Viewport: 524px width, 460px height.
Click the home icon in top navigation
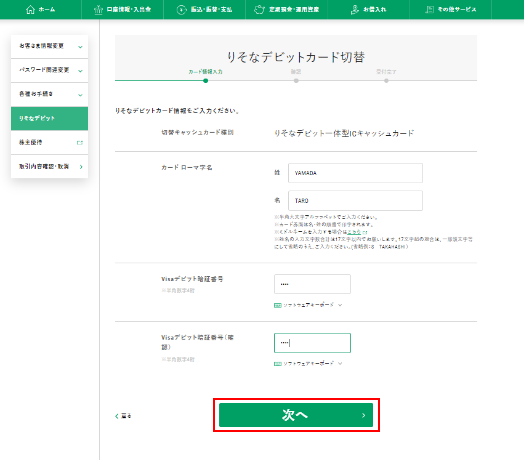30,9
